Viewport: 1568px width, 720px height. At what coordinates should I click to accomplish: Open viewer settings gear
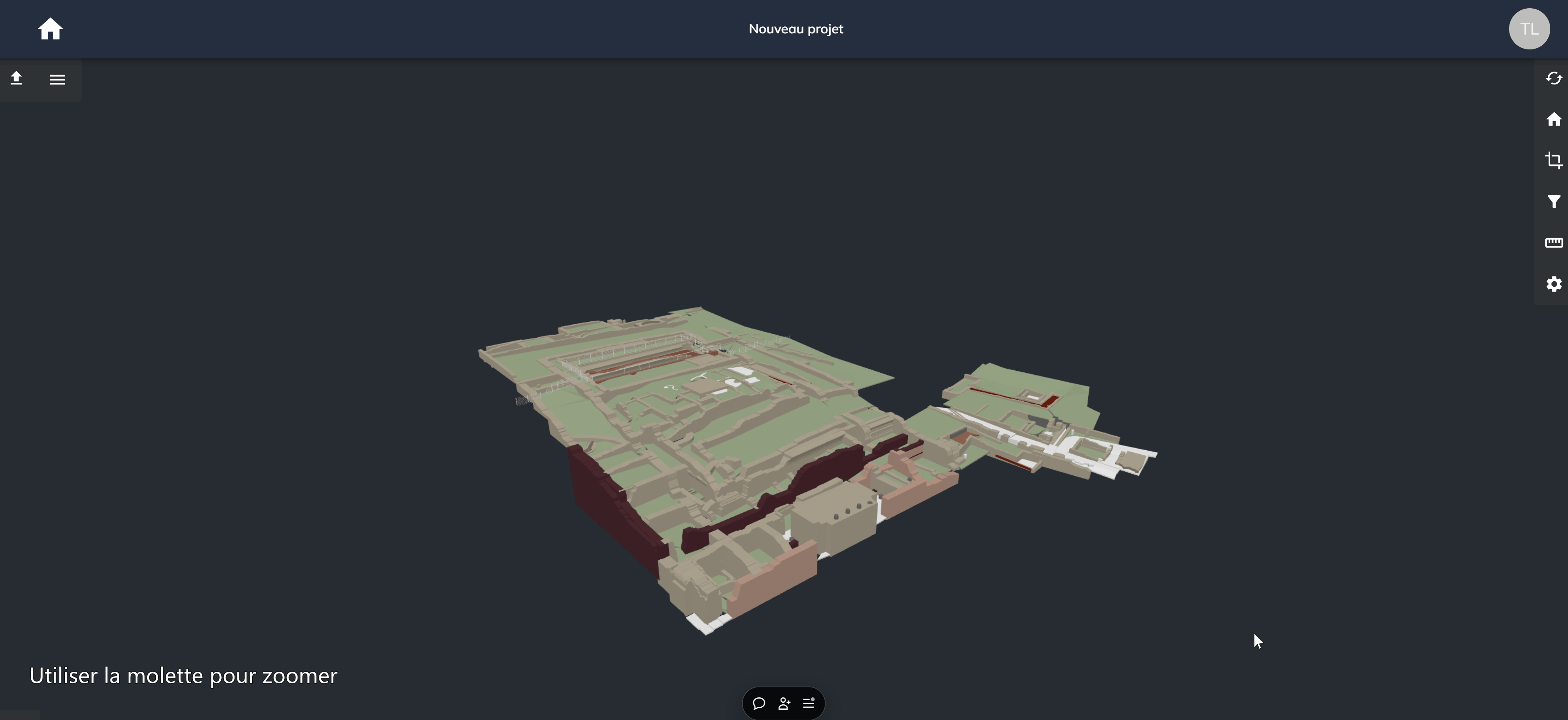pos(1554,284)
